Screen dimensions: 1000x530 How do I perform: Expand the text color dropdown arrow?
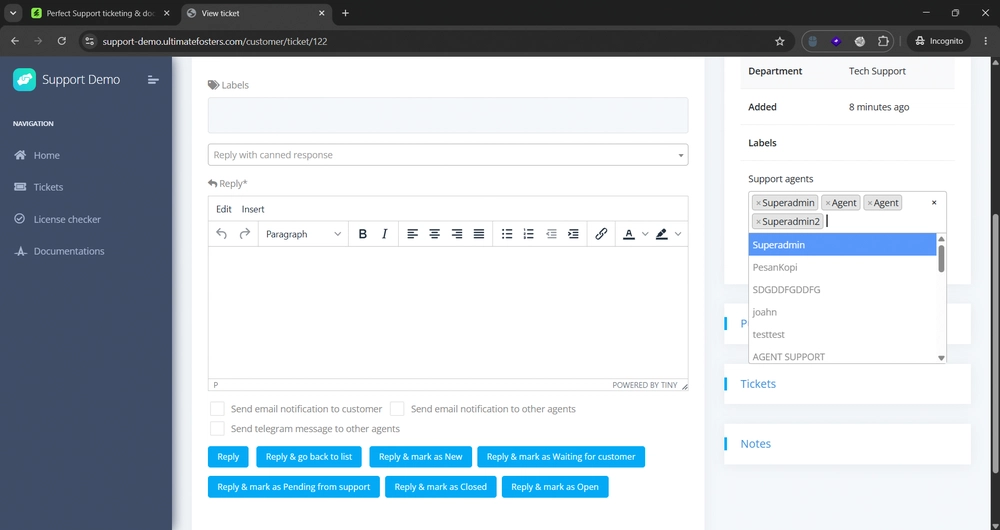(x=645, y=234)
